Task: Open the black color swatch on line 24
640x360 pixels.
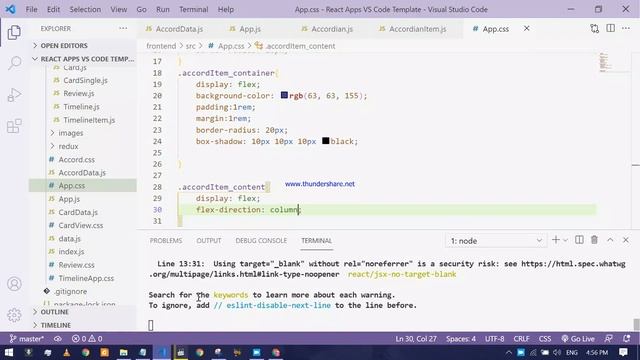Action: pyautogui.click(x=325, y=141)
